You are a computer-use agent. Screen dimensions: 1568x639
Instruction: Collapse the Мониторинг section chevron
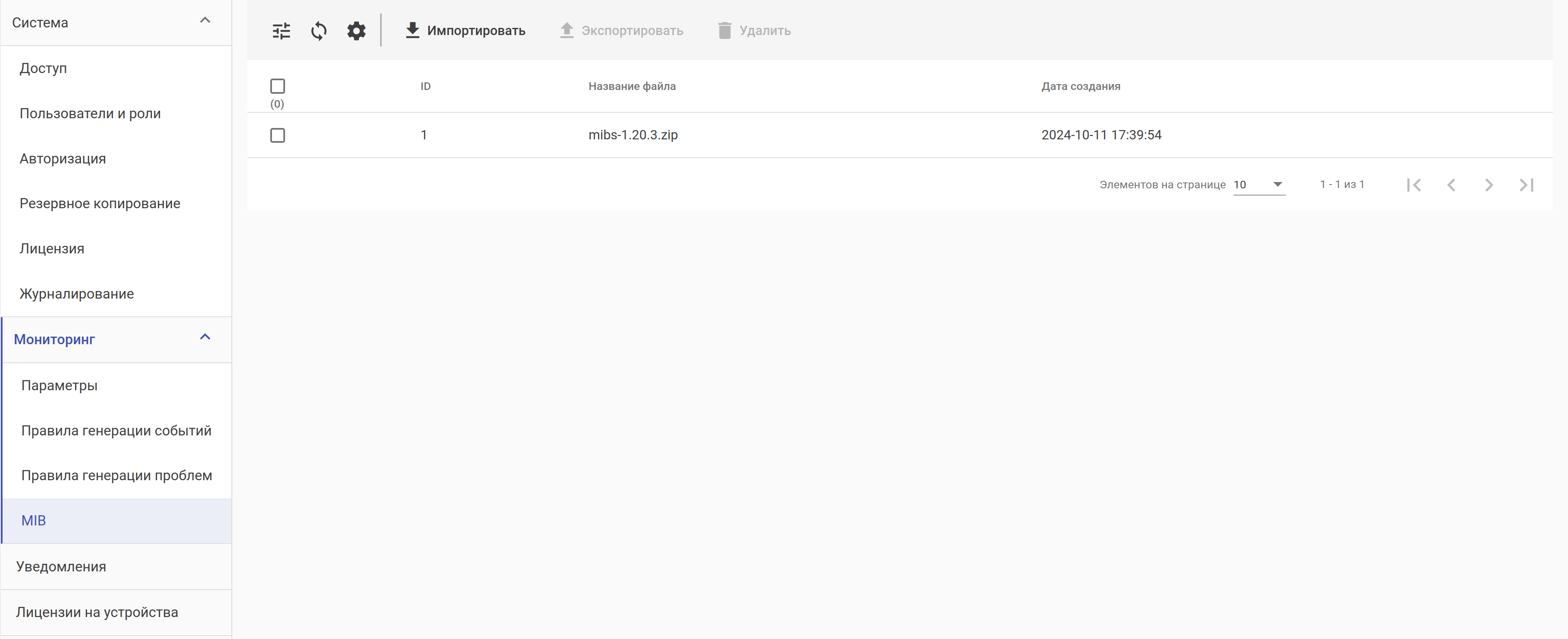(x=205, y=337)
